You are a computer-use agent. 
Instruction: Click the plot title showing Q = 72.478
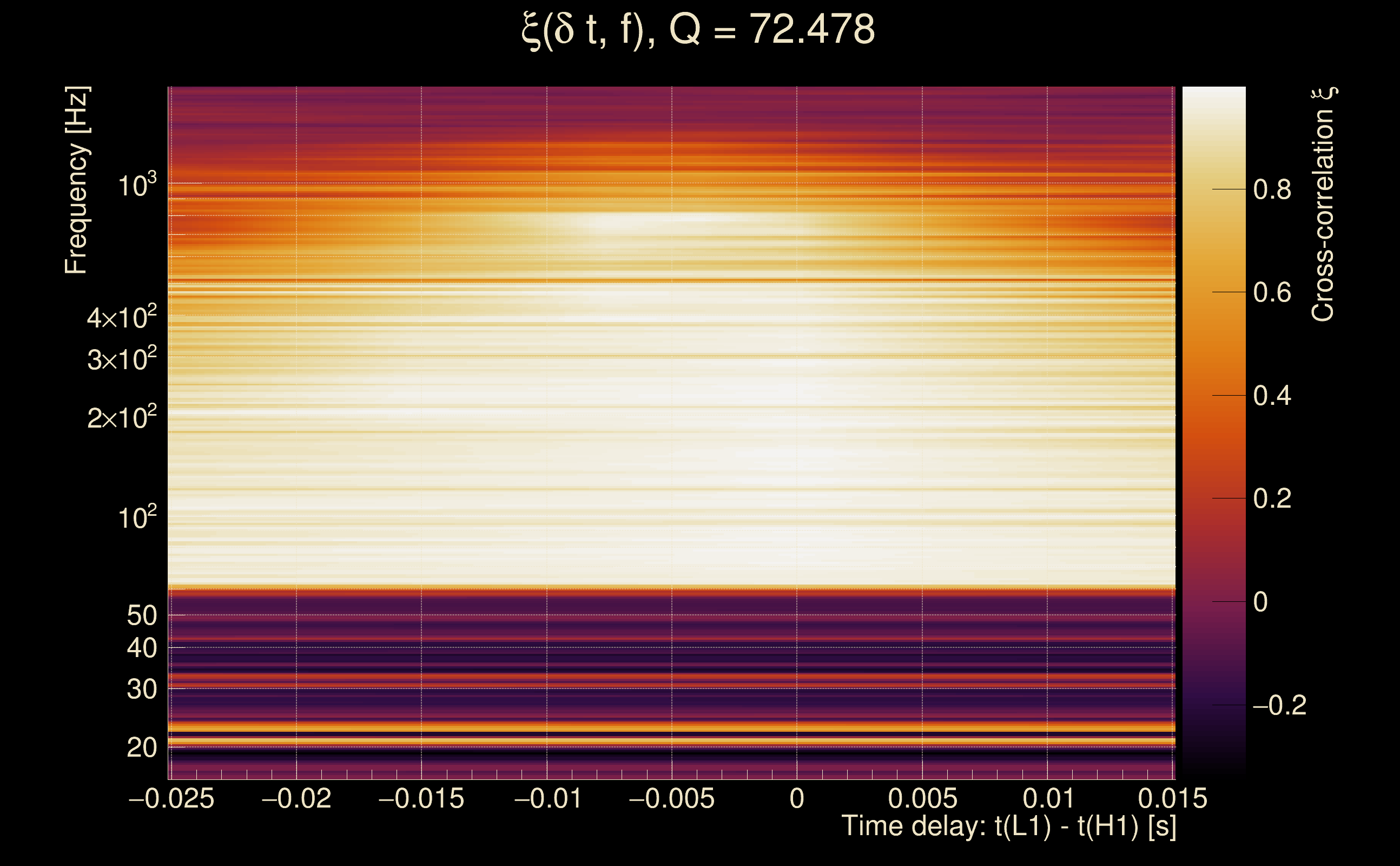(x=698, y=30)
